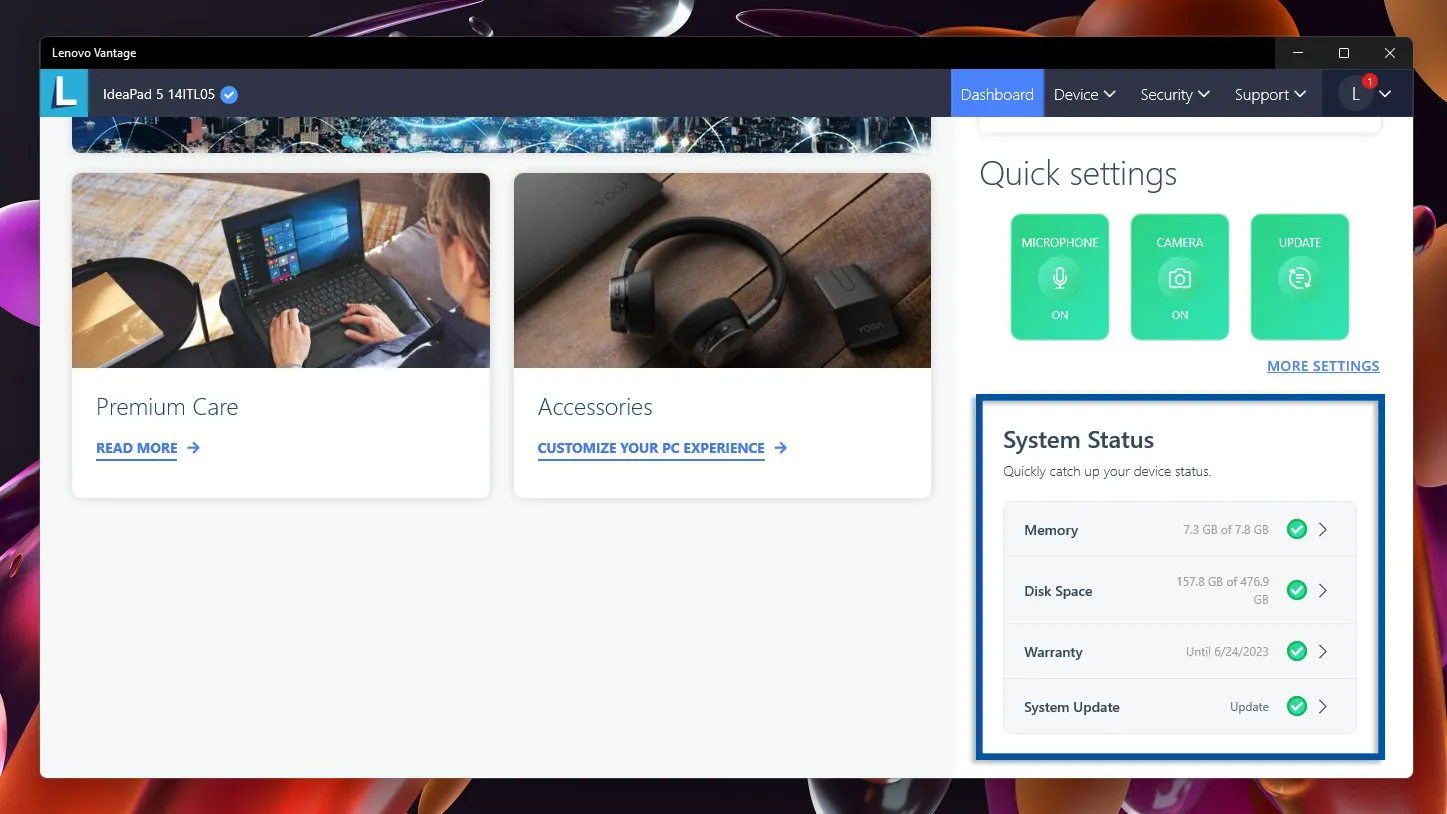Click the Accessories headphones thumbnail
Screen dimensions: 1447x814
(x=722, y=270)
